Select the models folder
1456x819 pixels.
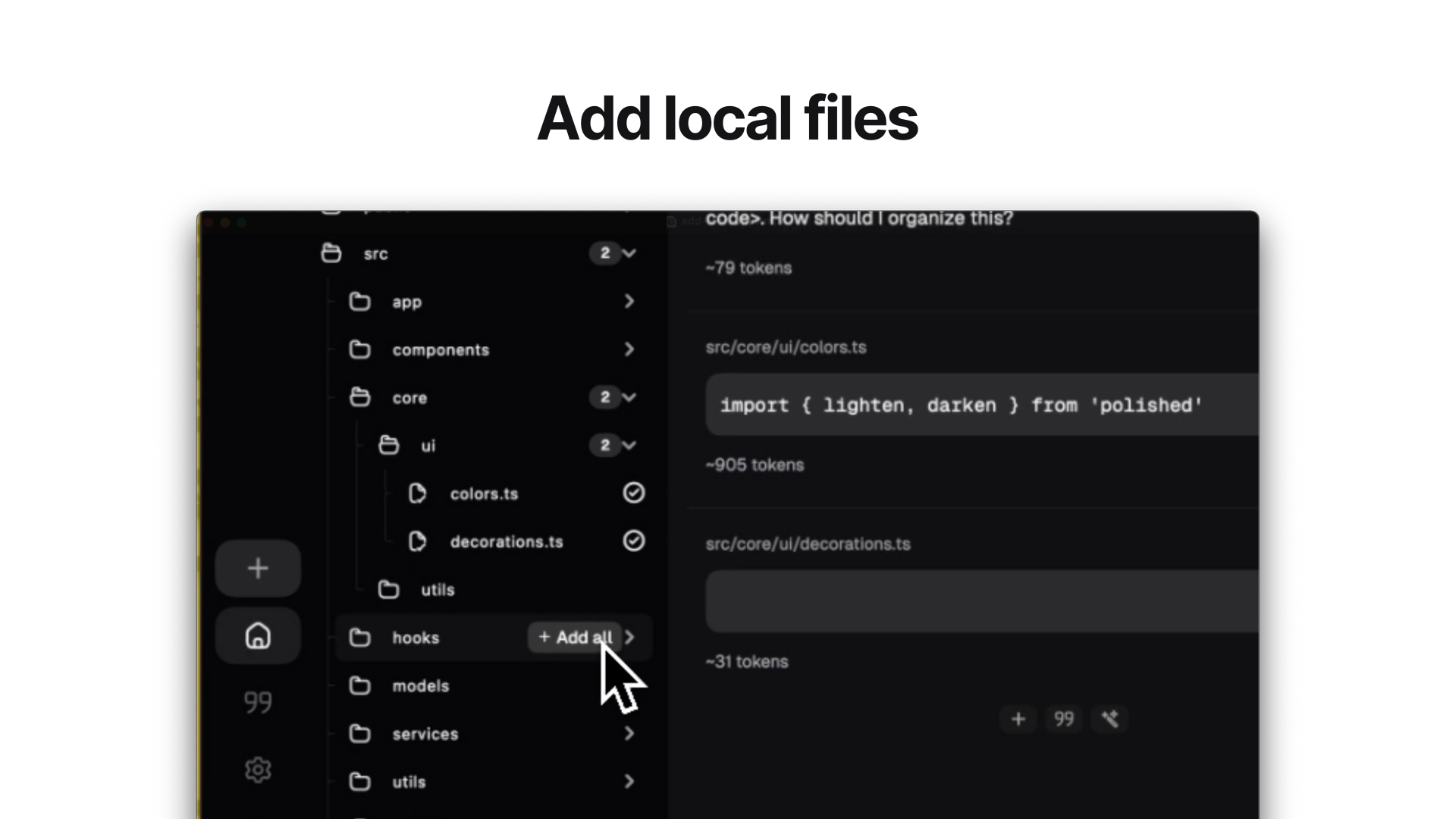click(x=421, y=686)
